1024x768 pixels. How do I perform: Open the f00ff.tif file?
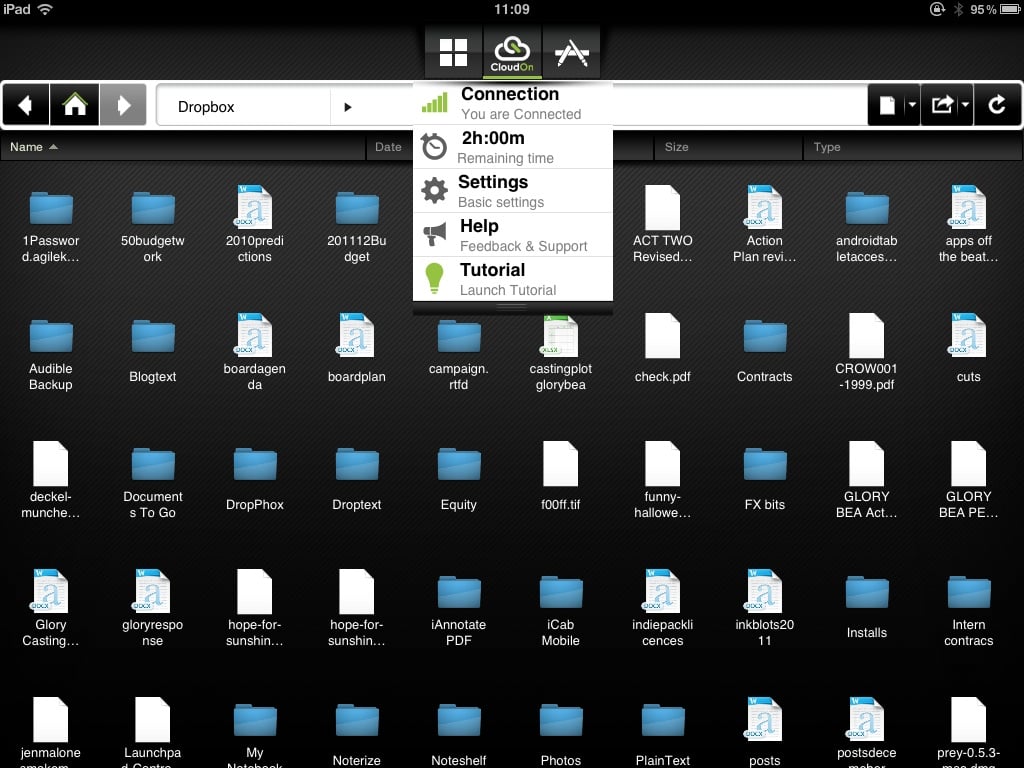[x=560, y=477]
